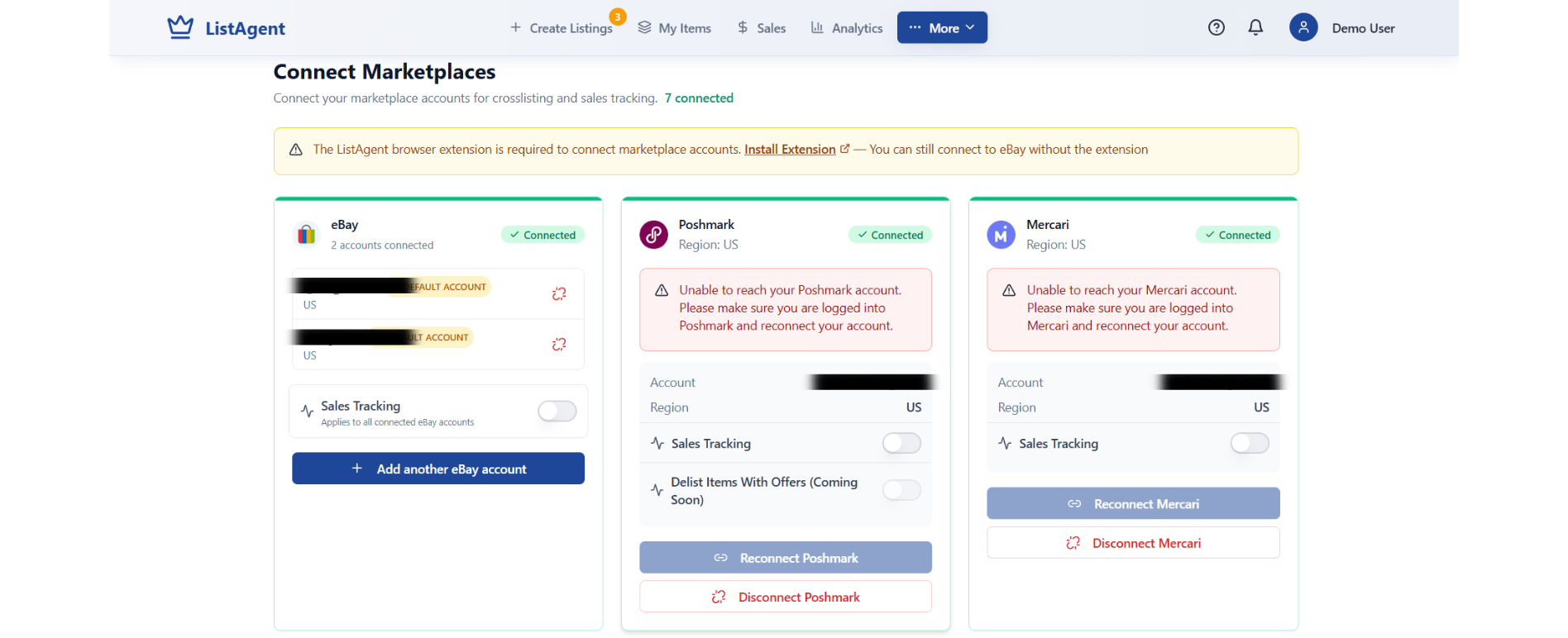
Task: Click the warning icon in Poshmark error
Action: point(662,290)
